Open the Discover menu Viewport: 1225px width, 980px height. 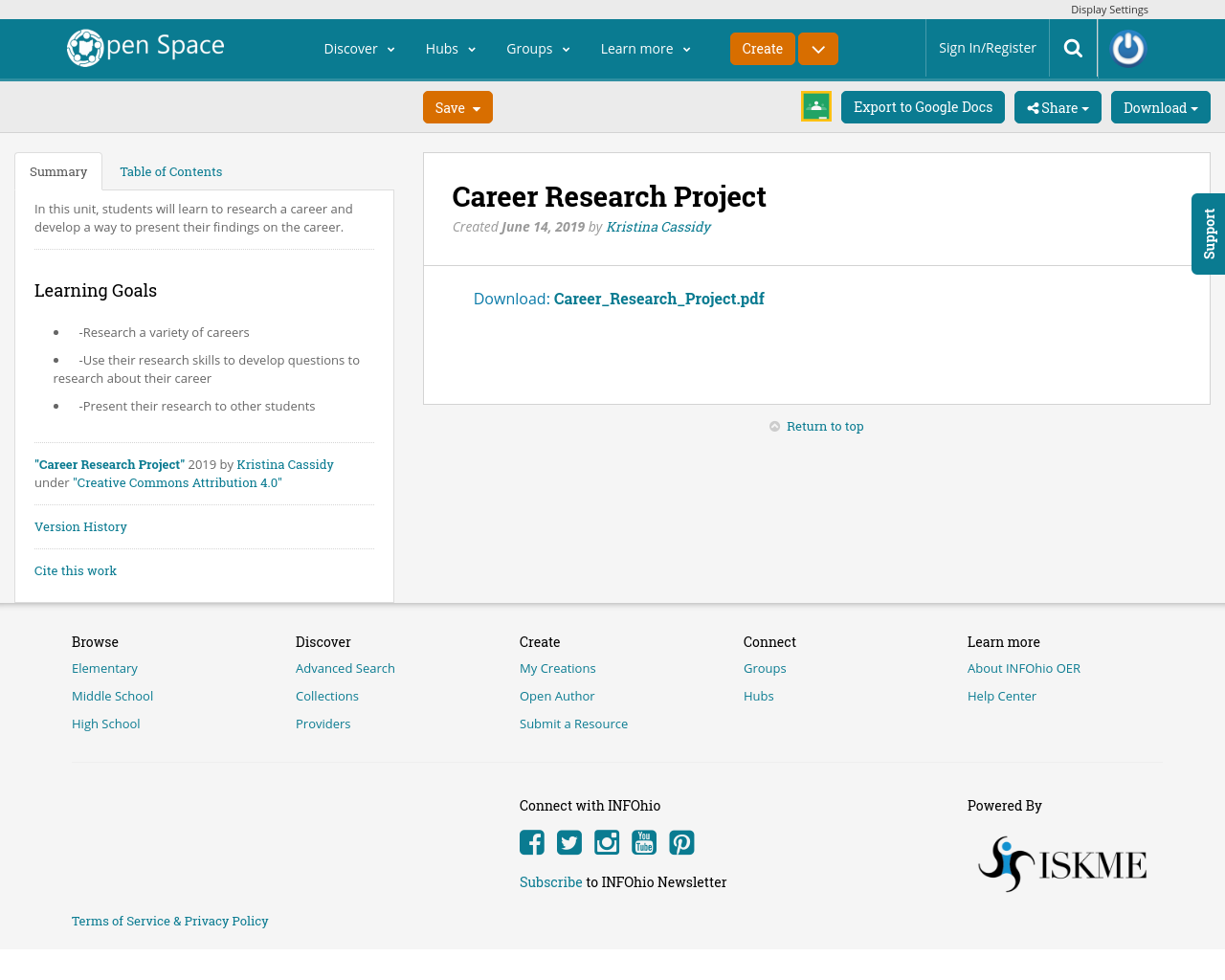tap(360, 47)
